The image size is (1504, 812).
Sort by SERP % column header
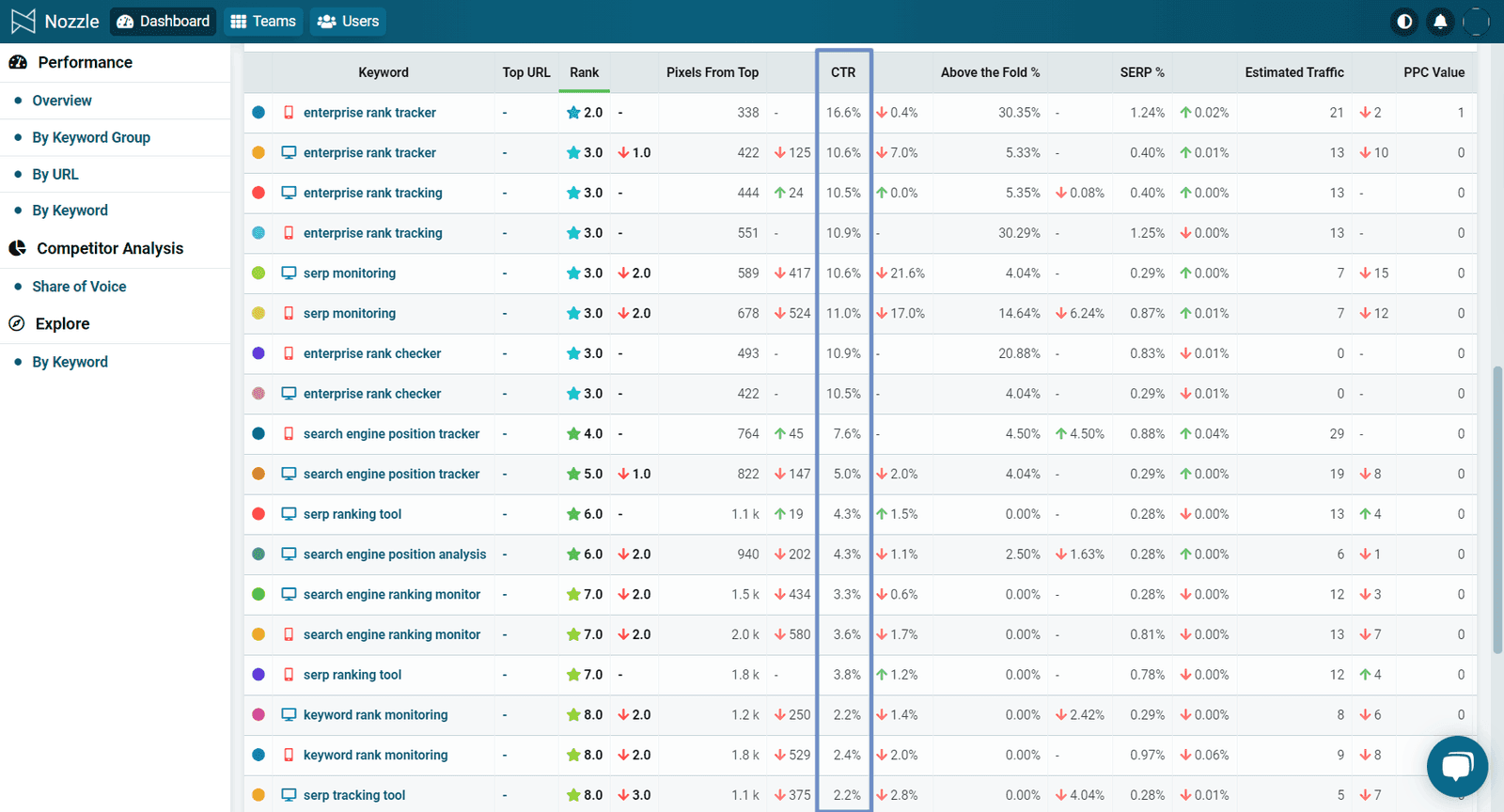(x=1142, y=72)
